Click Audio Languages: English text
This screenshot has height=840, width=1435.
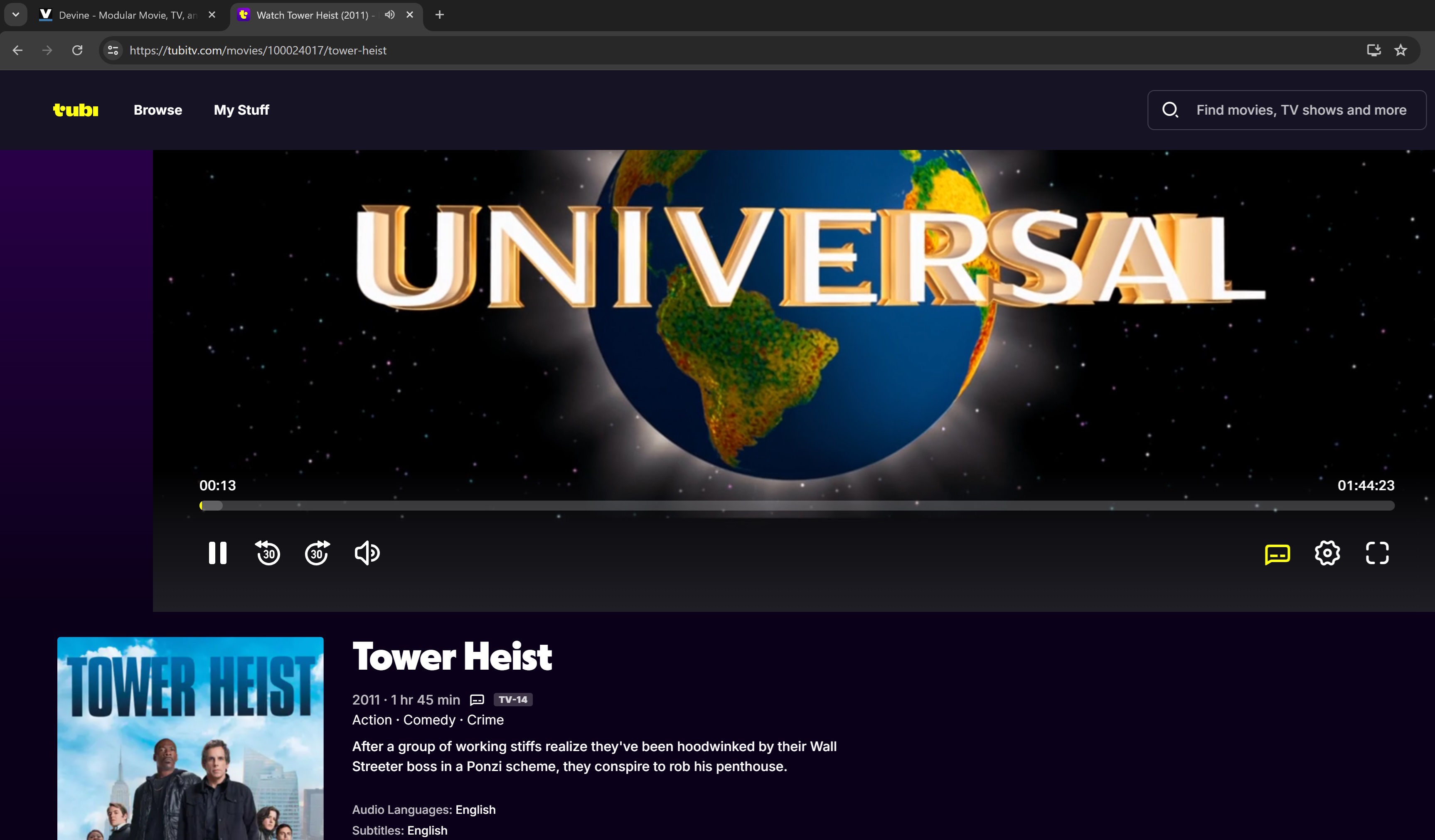[423, 810]
